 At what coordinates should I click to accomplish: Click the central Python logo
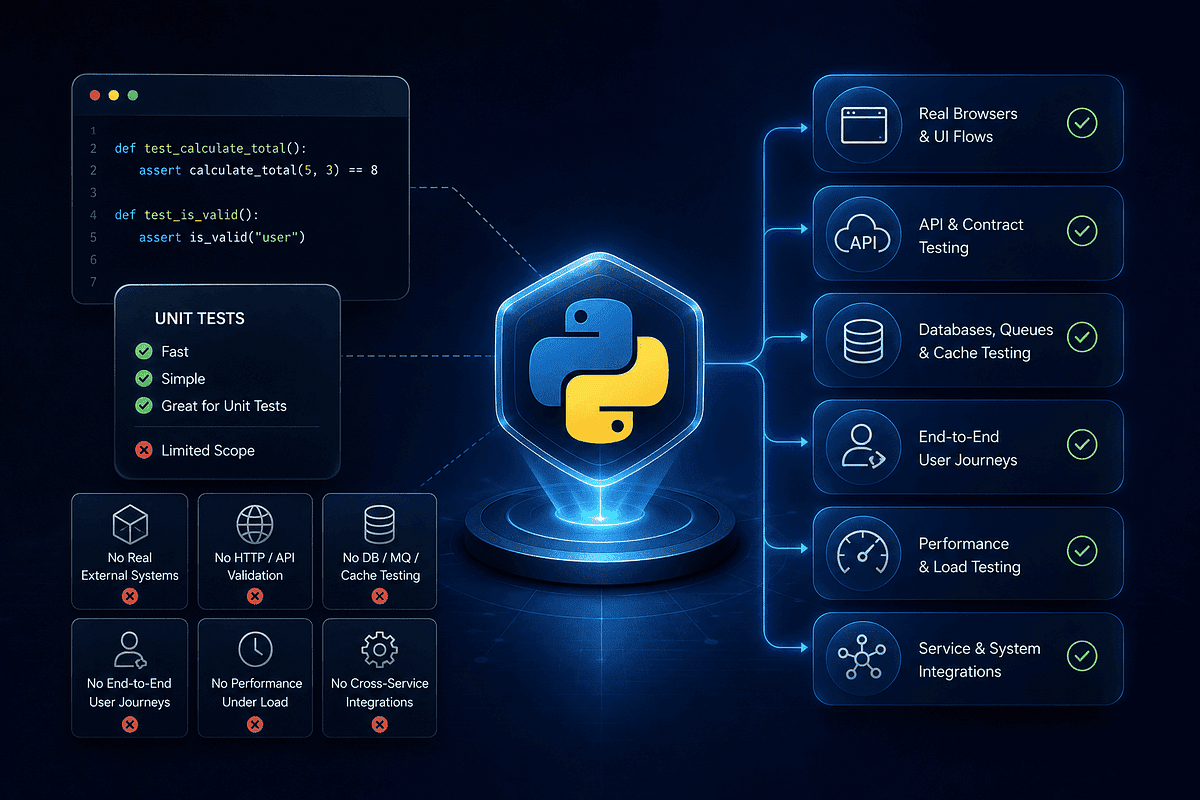coord(597,372)
